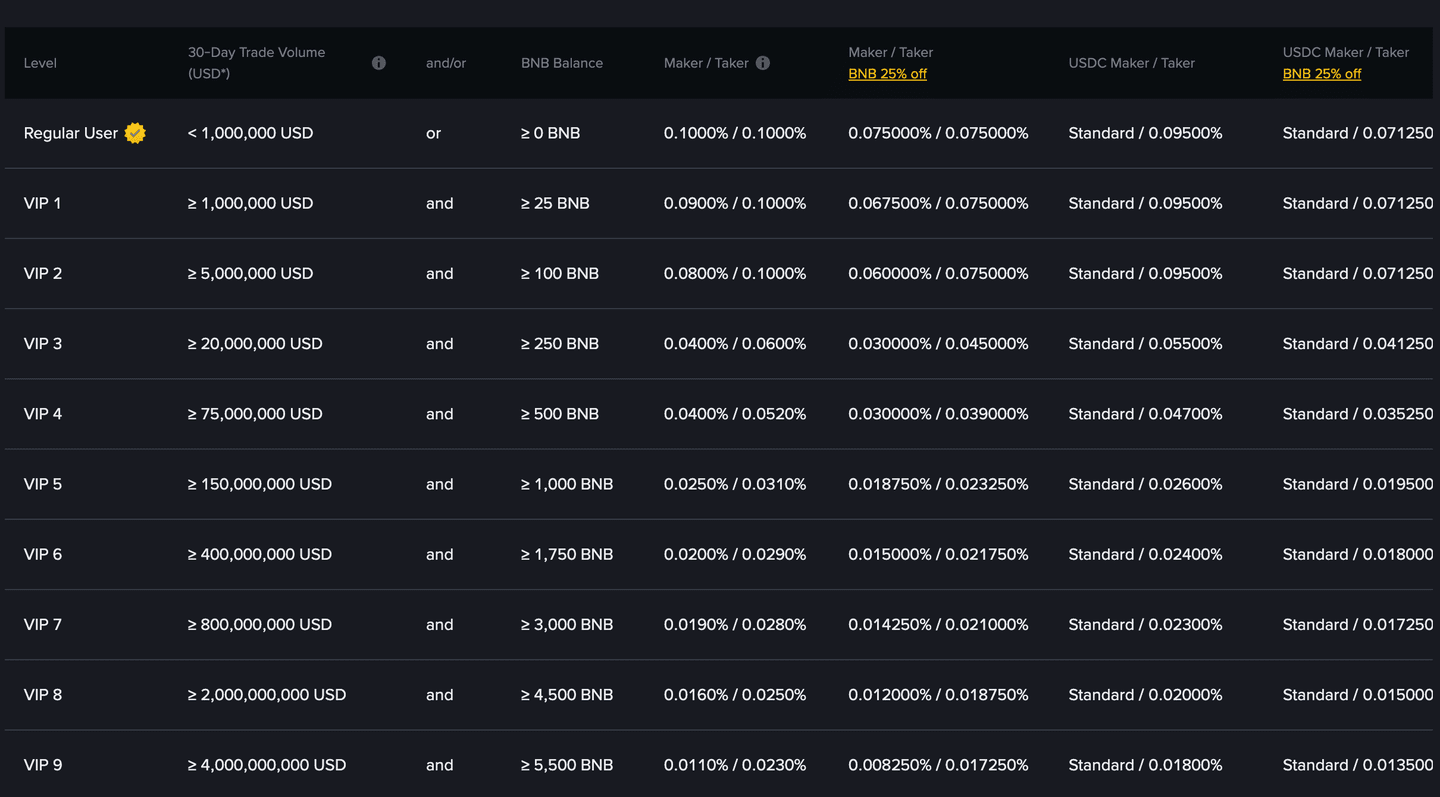Select the VIP 9 level label

pos(43,765)
